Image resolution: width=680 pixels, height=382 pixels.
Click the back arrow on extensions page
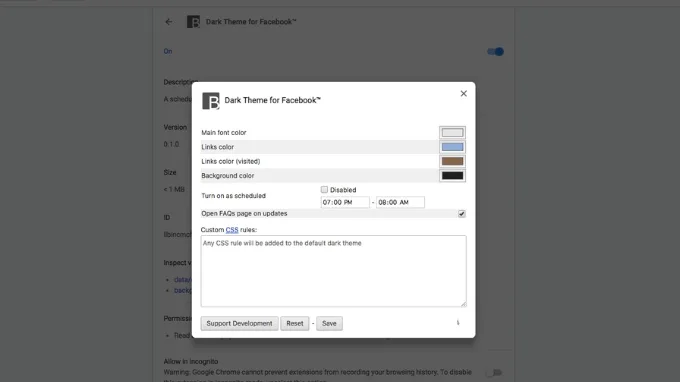[x=169, y=22]
